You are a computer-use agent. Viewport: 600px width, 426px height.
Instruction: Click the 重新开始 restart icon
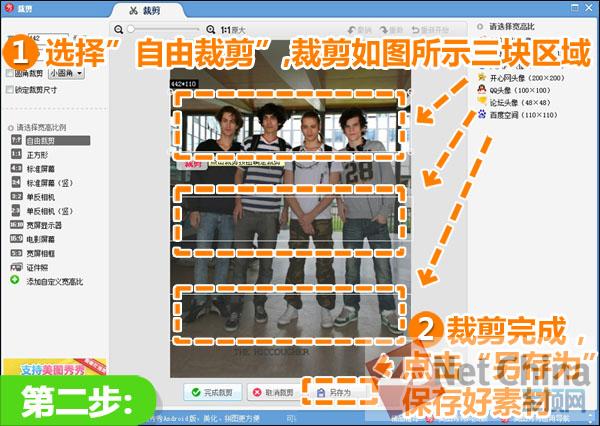[416, 30]
